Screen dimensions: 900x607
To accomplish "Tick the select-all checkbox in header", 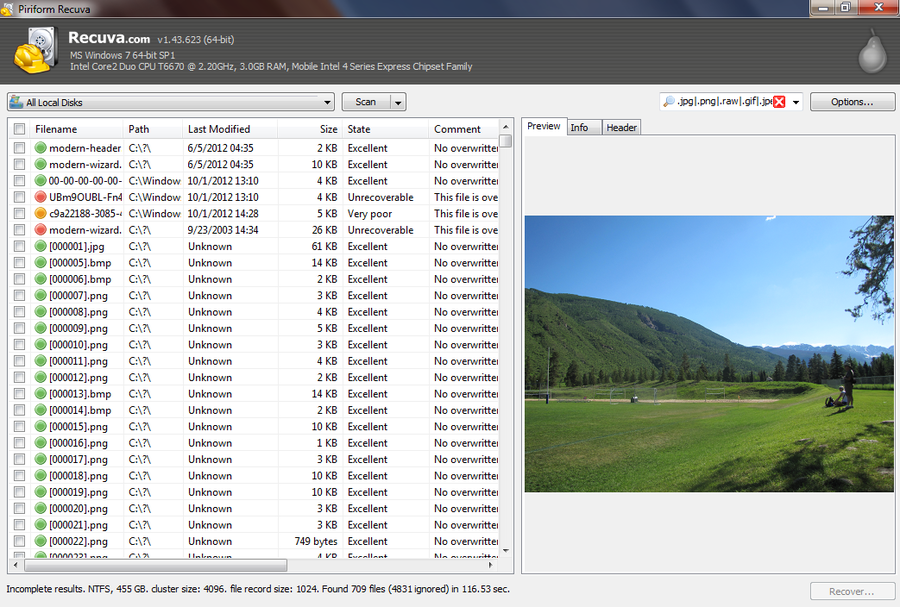I will [19, 129].
